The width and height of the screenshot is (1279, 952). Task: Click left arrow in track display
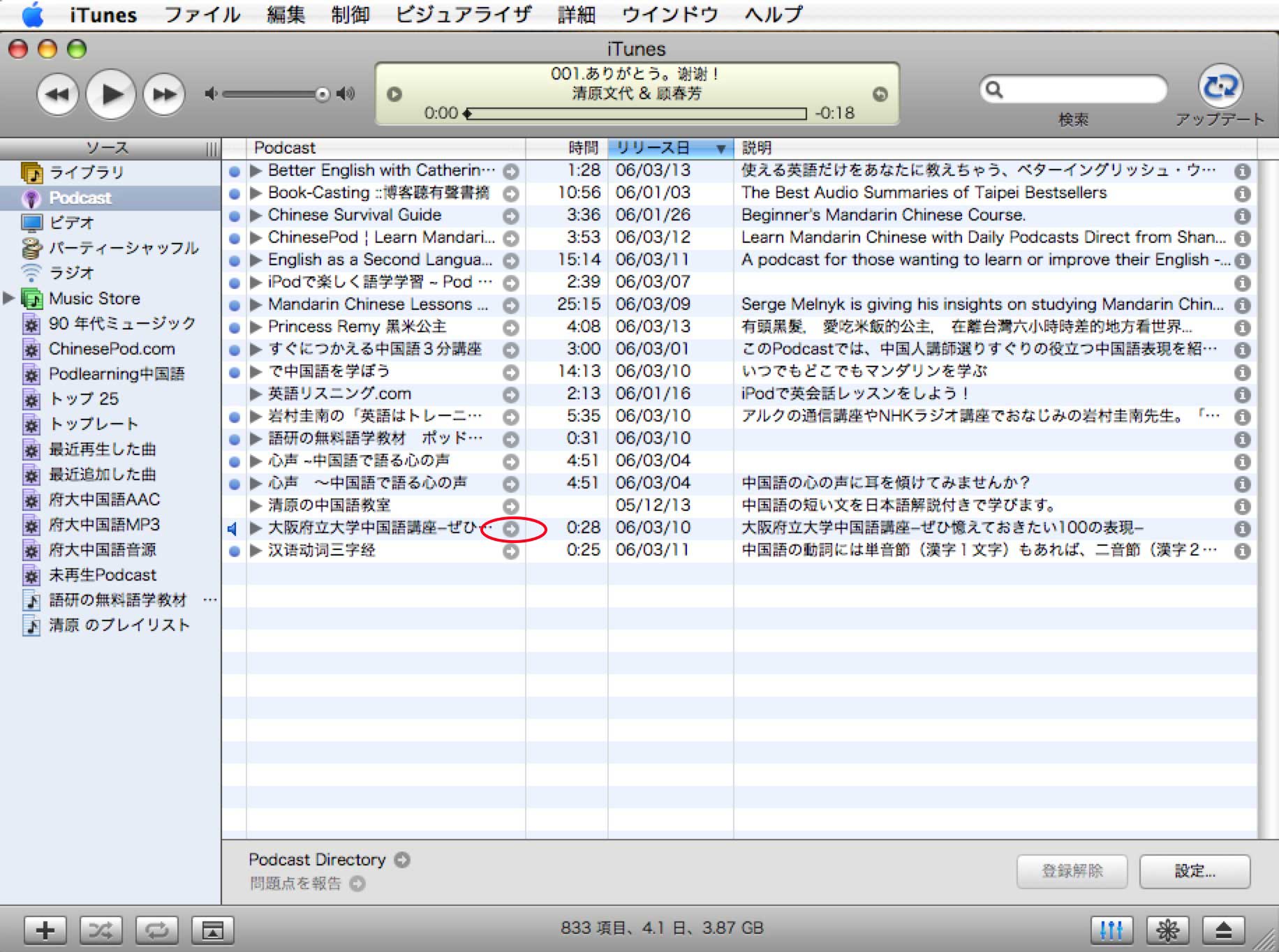pyautogui.click(x=394, y=94)
